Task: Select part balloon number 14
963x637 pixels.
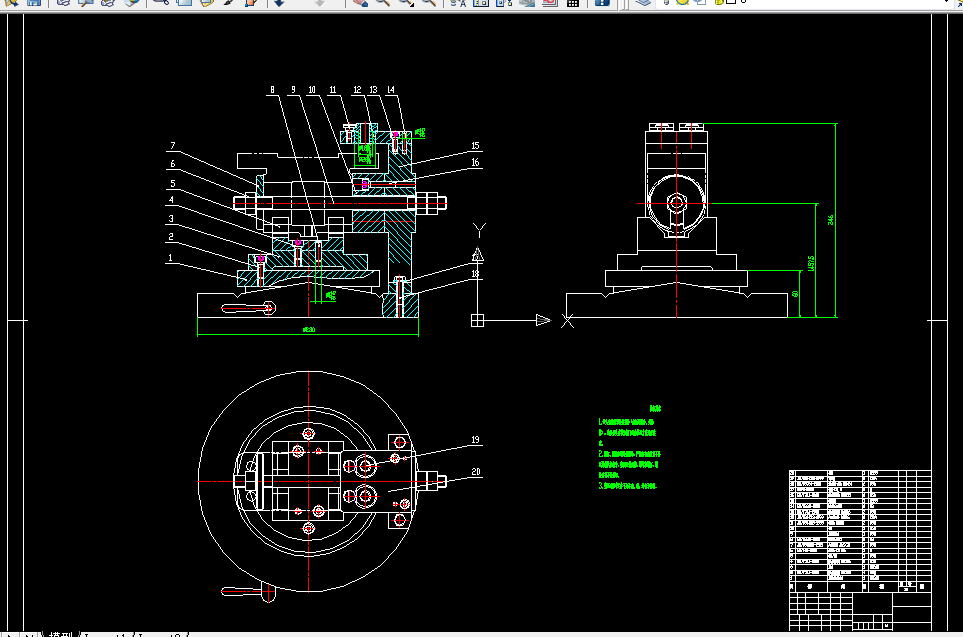Action: (391, 90)
